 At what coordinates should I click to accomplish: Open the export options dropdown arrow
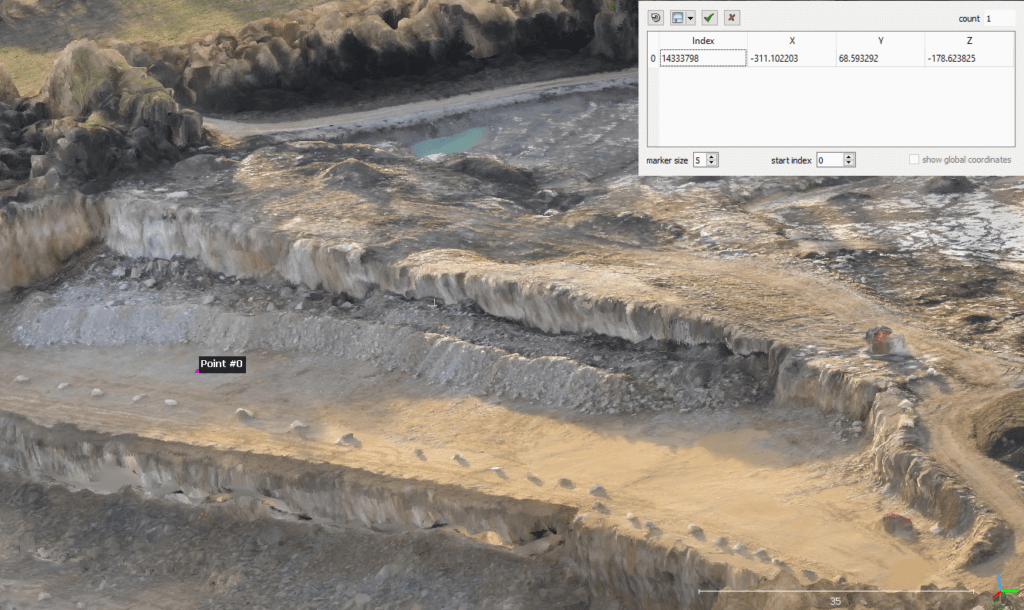[690, 16]
